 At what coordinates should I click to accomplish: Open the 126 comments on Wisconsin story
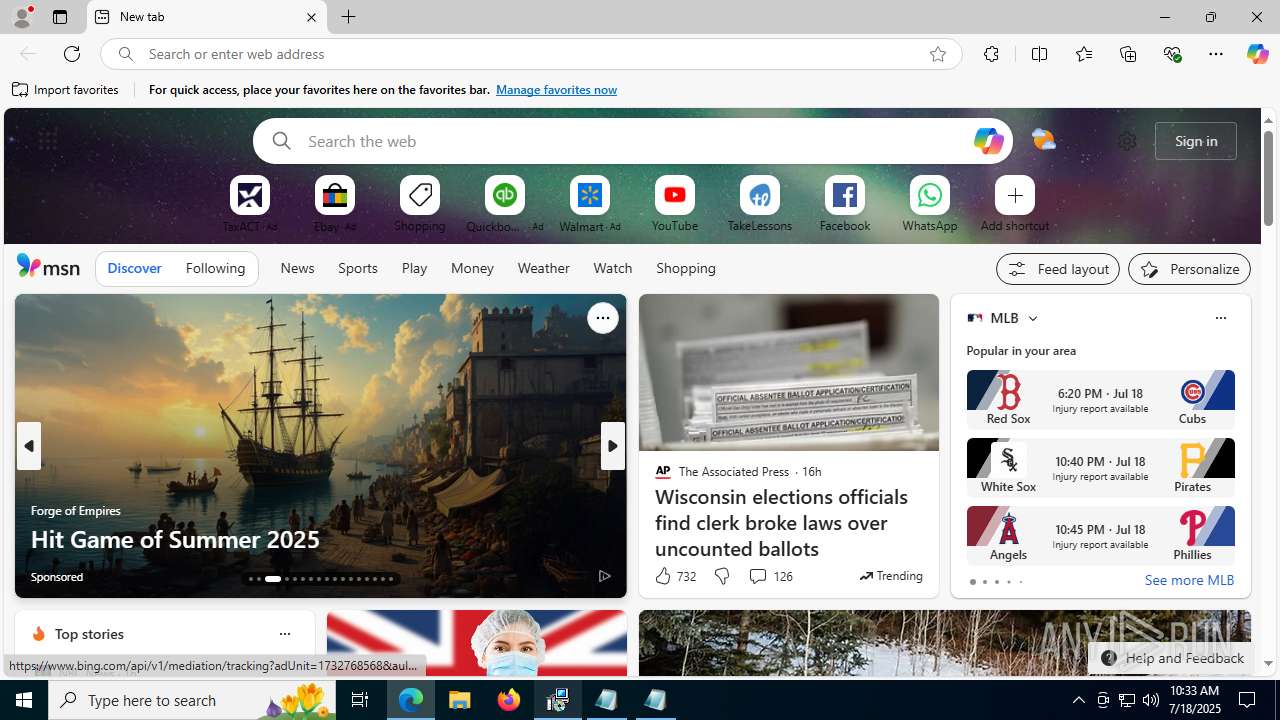coord(770,576)
